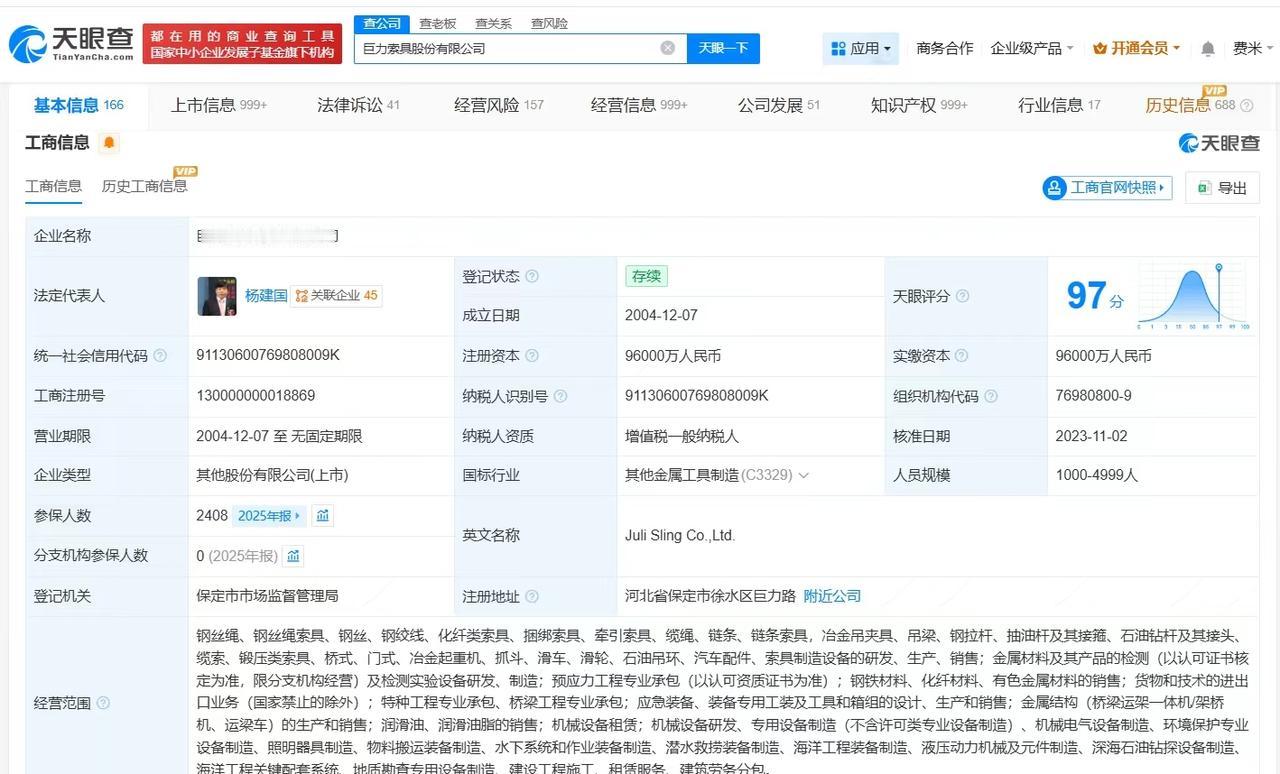Open the 行业信息 tab
The width and height of the screenshot is (1280, 774).
pyautogui.click(x=1059, y=105)
